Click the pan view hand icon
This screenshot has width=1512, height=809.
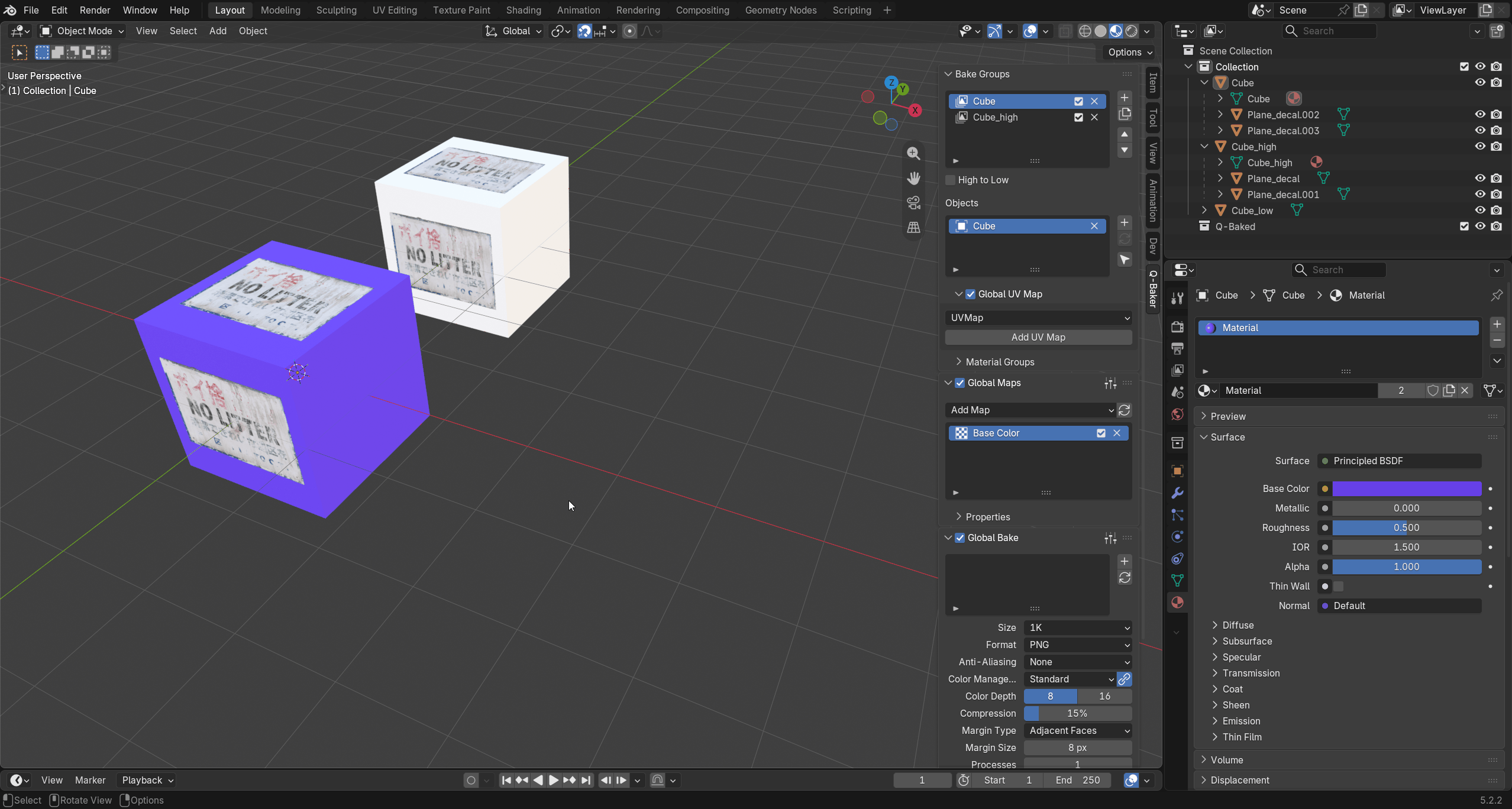tap(913, 178)
